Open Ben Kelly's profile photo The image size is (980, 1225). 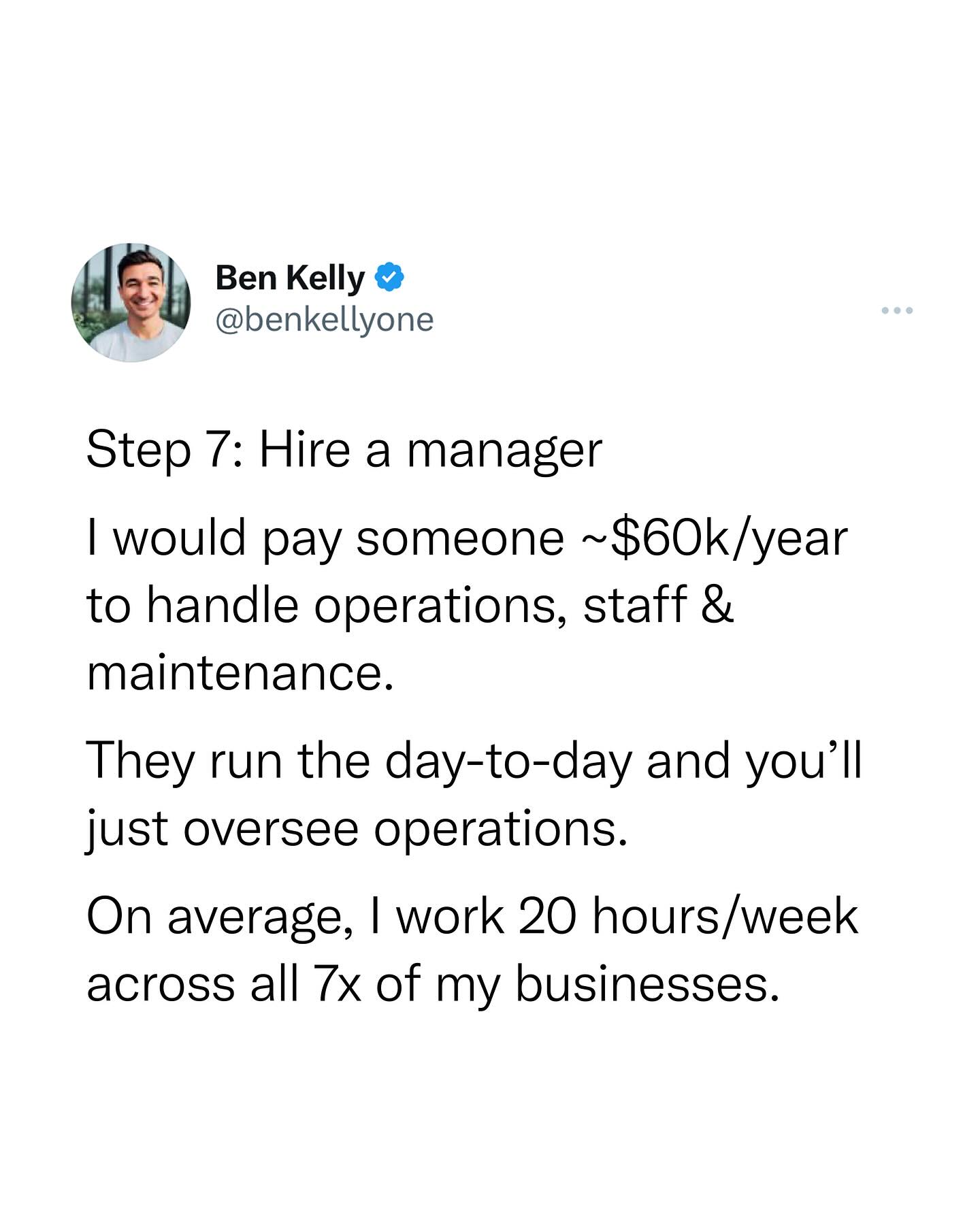(x=131, y=302)
